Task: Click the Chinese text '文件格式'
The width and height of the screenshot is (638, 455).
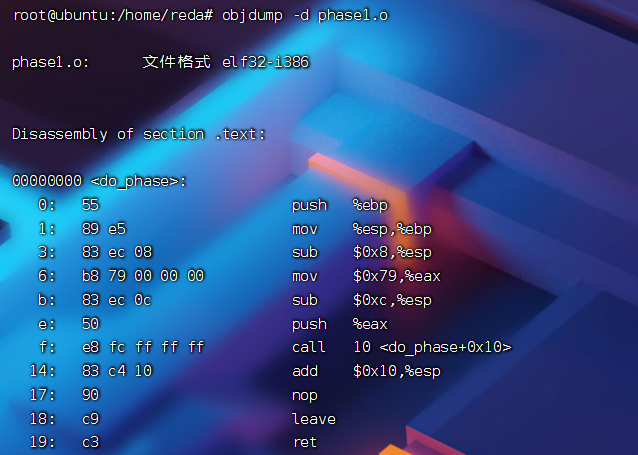Action: [177, 62]
